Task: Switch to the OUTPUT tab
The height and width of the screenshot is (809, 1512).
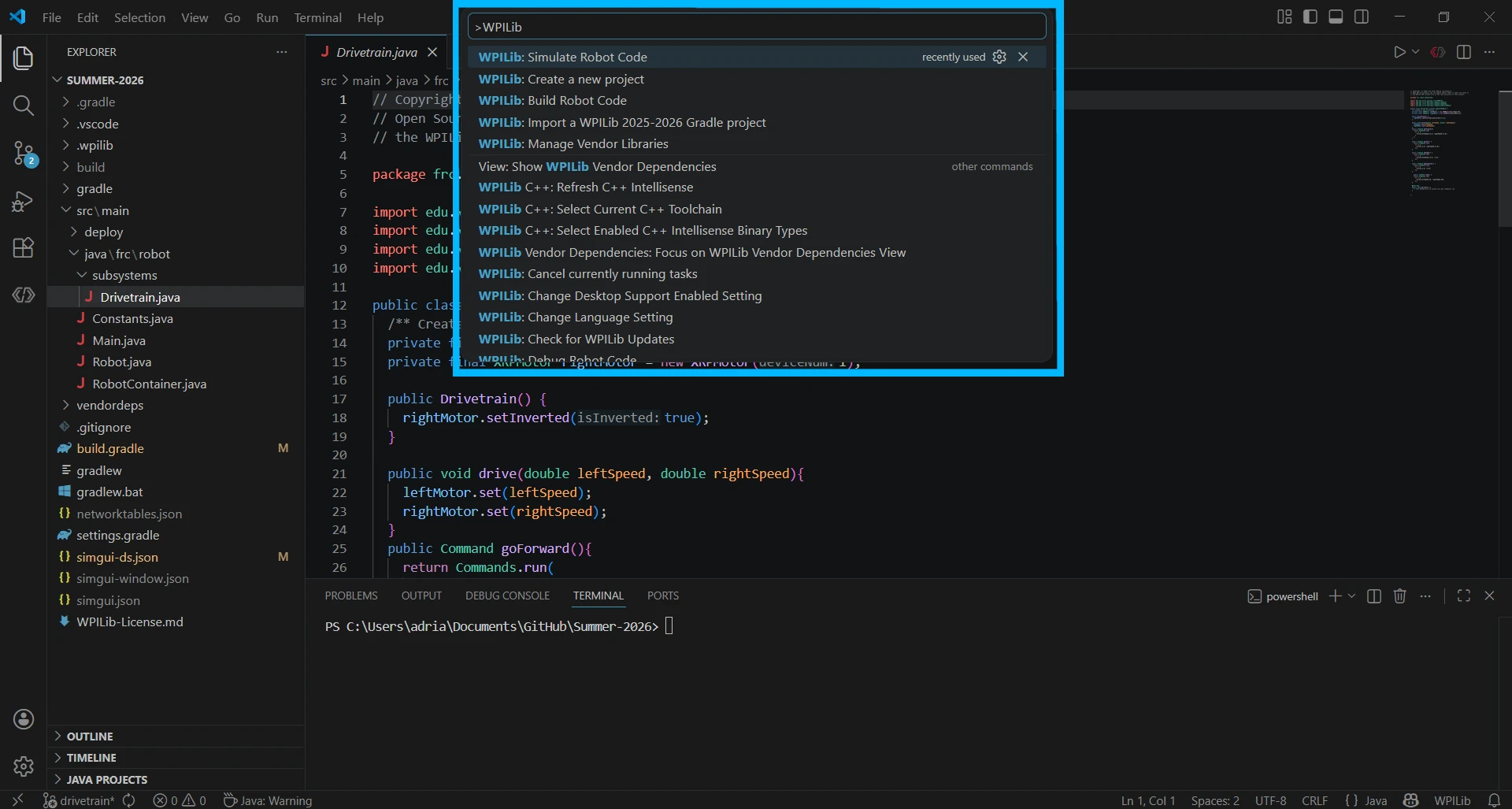Action: pyautogui.click(x=421, y=596)
